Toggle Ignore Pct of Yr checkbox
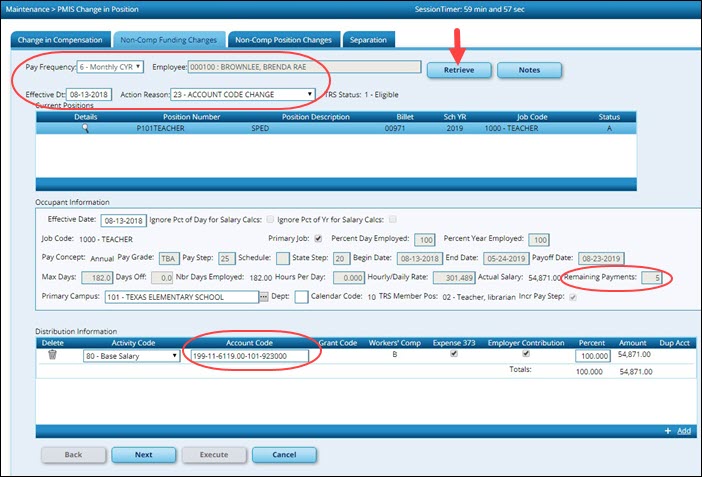Viewport: 702px width, 477px height. (x=393, y=219)
